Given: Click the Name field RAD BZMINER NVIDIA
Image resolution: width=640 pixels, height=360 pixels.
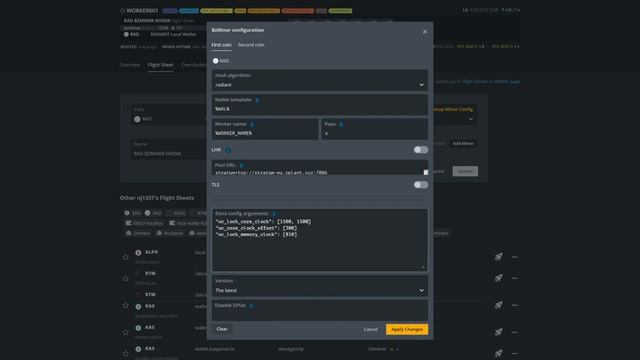Looking at the screenshot, I should coord(168,149).
